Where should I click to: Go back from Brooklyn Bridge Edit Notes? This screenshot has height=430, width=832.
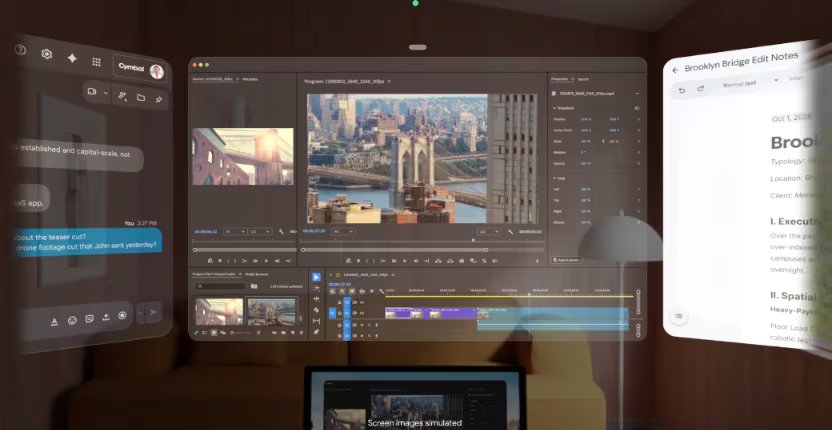tap(675, 70)
